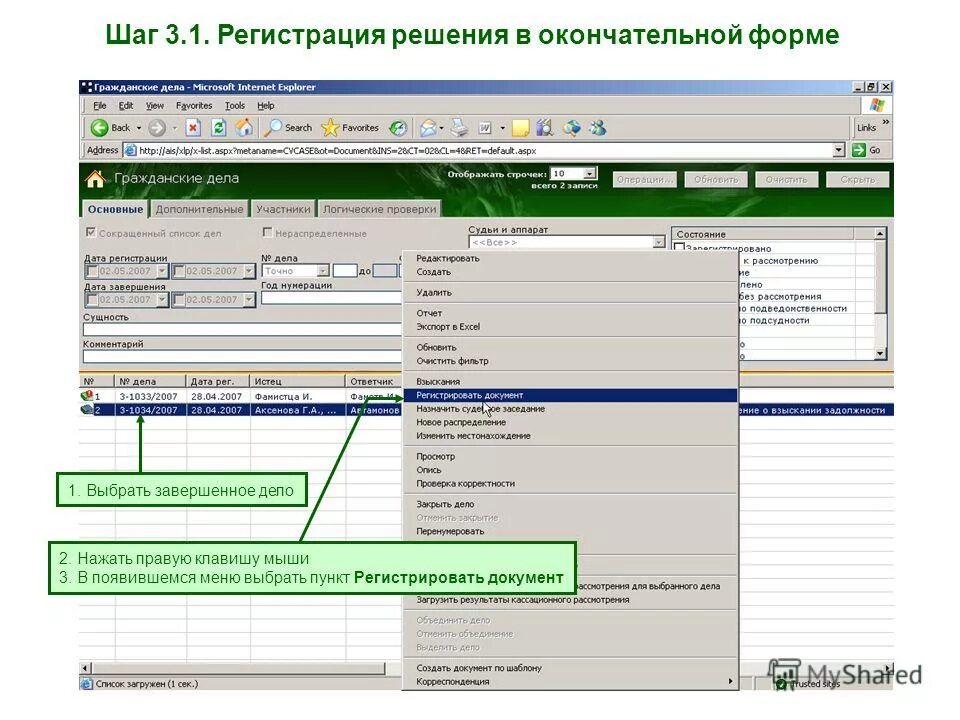960x720 pixels.
Task: Click the green Go arrow button
Action: point(859,150)
